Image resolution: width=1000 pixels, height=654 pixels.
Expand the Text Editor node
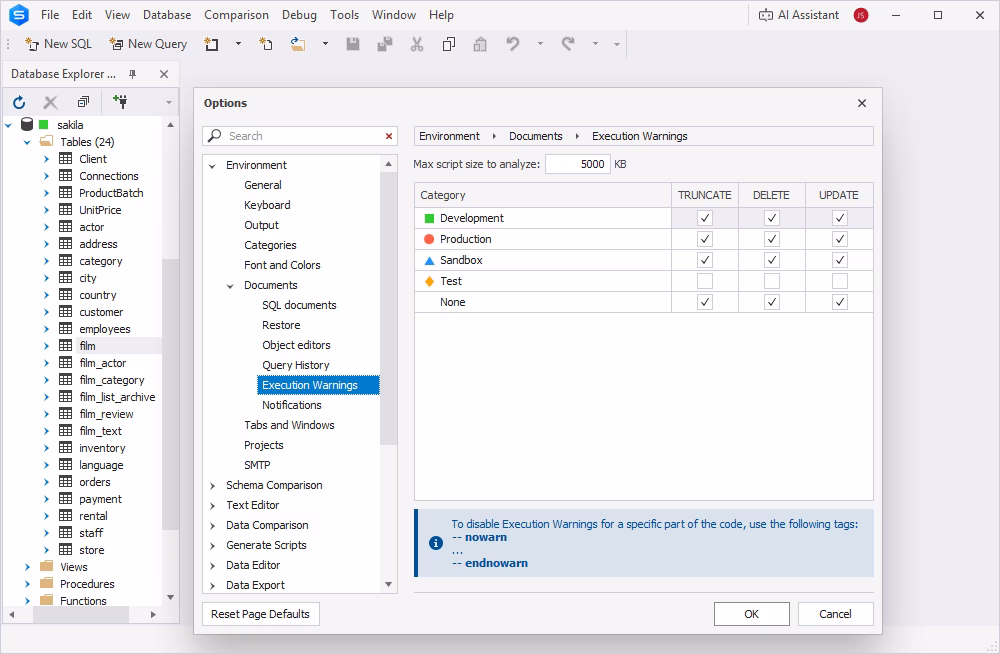click(x=212, y=505)
